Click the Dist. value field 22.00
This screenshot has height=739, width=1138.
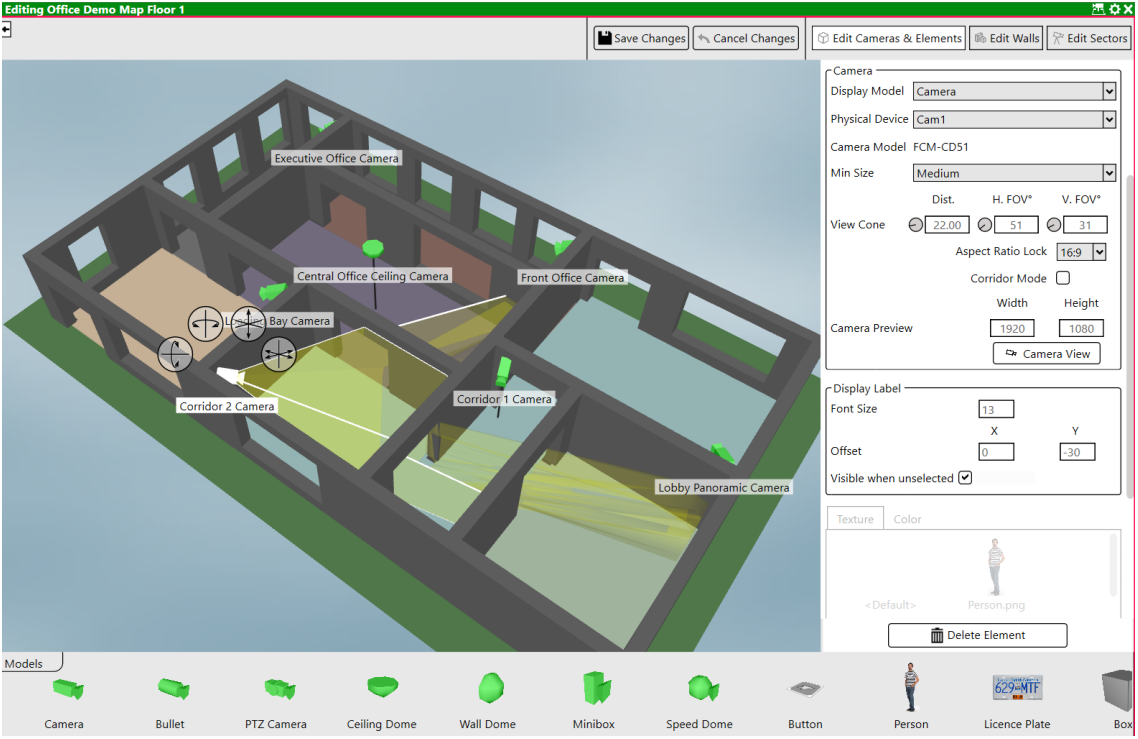(x=947, y=225)
